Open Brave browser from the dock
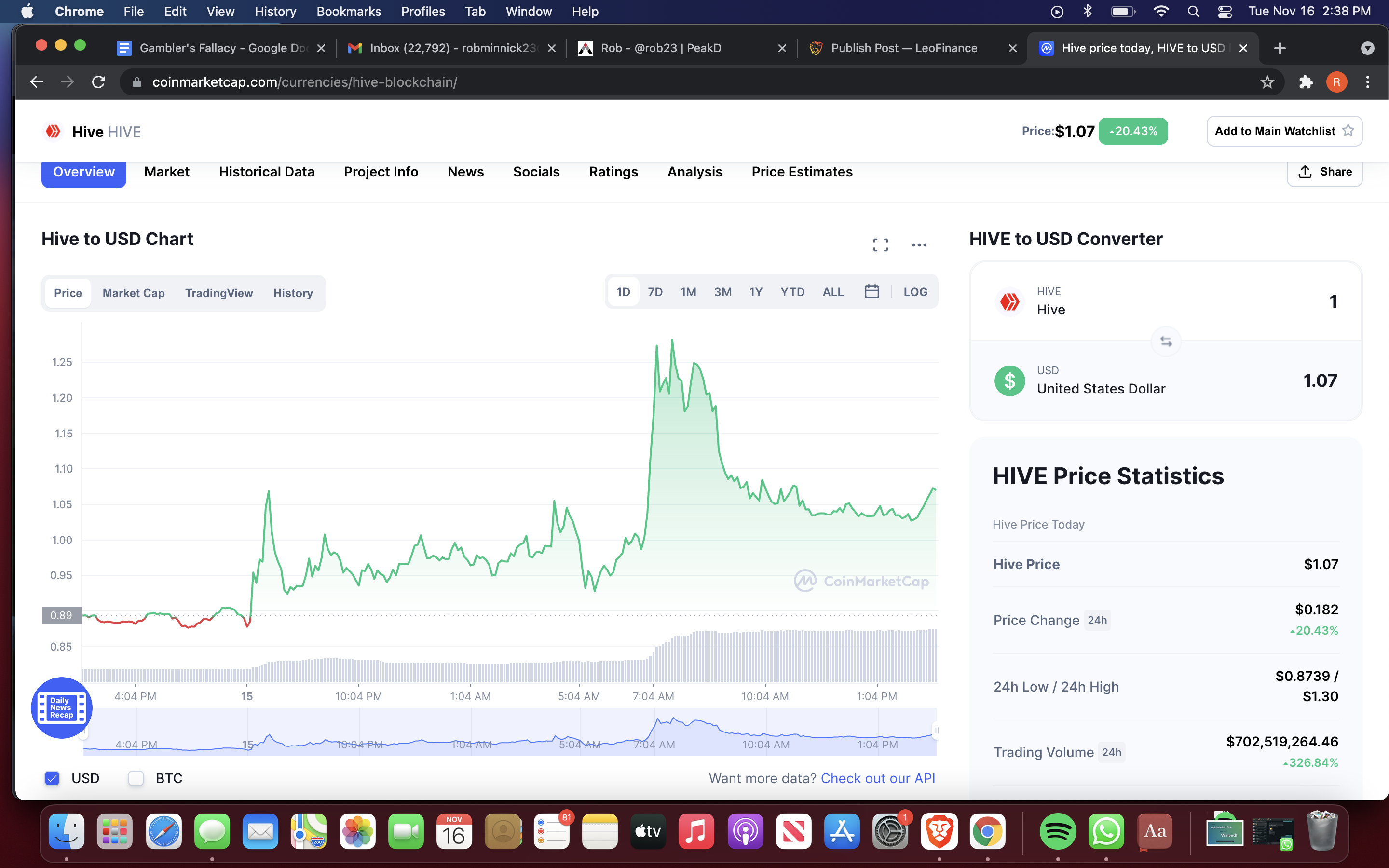The height and width of the screenshot is (868, 1389). pyautogui.click(x=939, y=831)
